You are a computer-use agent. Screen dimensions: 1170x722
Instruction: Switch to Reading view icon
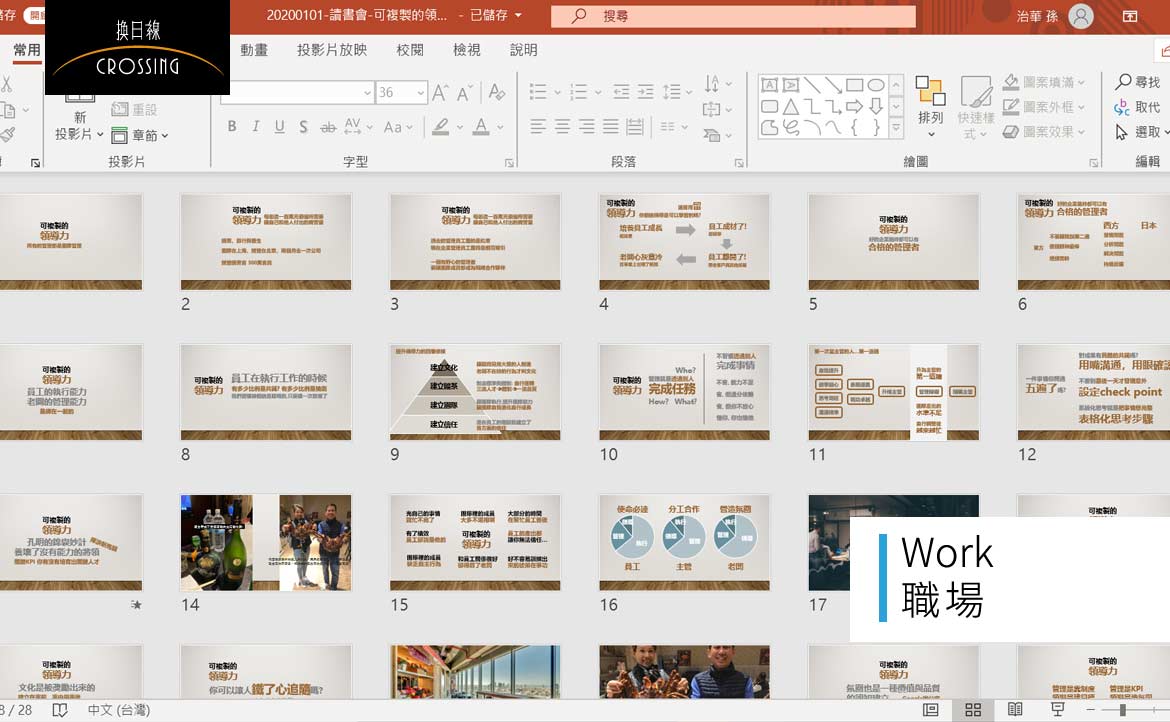click(x=1015, y=709)
